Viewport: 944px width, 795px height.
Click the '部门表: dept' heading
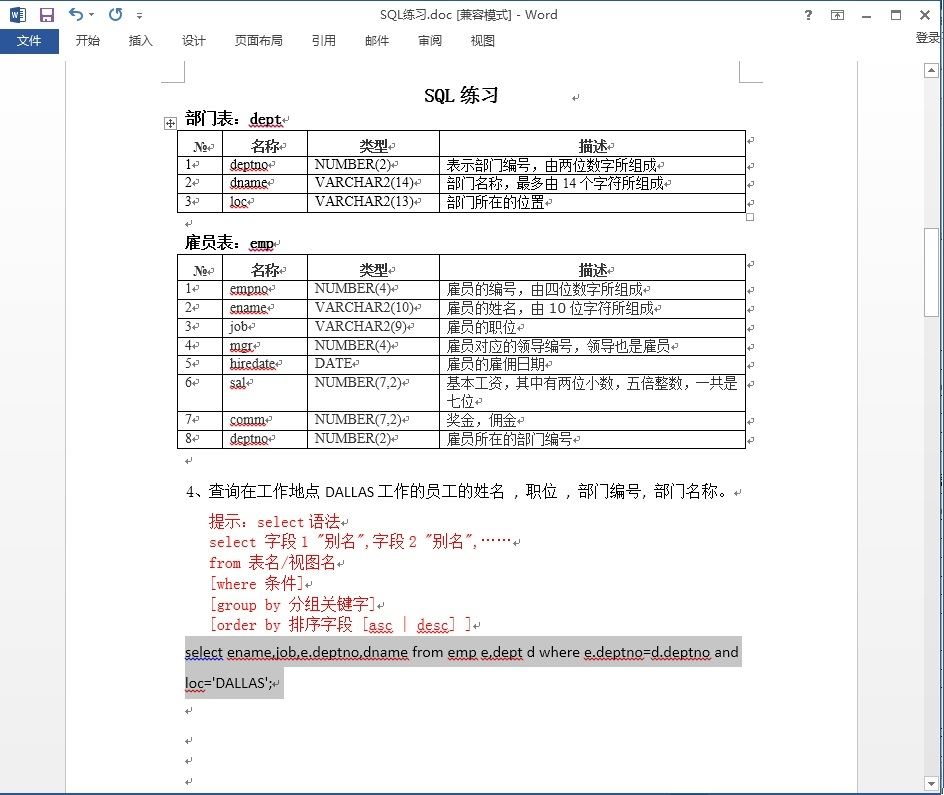click(x=233, y=119)
